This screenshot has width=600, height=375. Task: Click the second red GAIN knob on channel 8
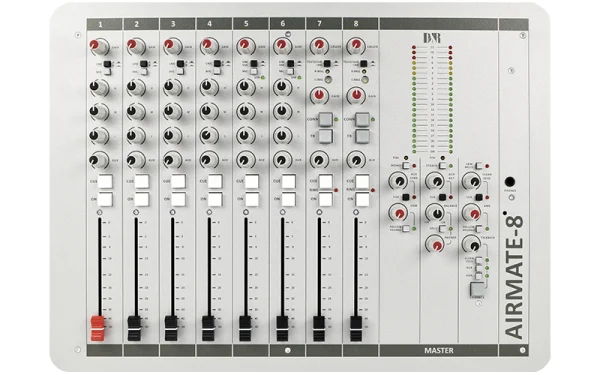pos(356,96)
